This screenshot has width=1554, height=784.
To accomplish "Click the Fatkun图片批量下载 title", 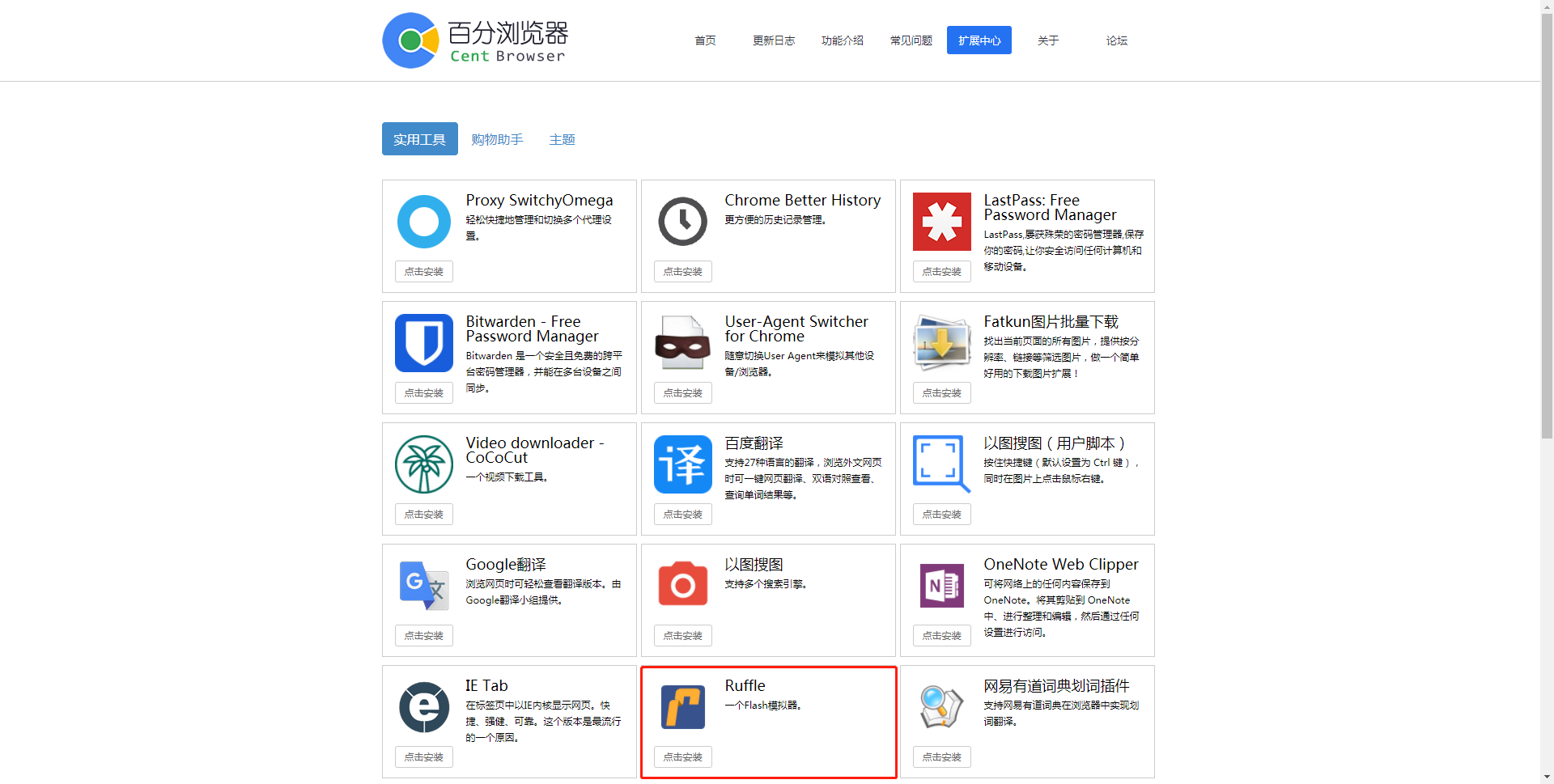I will pos(1051,322).
